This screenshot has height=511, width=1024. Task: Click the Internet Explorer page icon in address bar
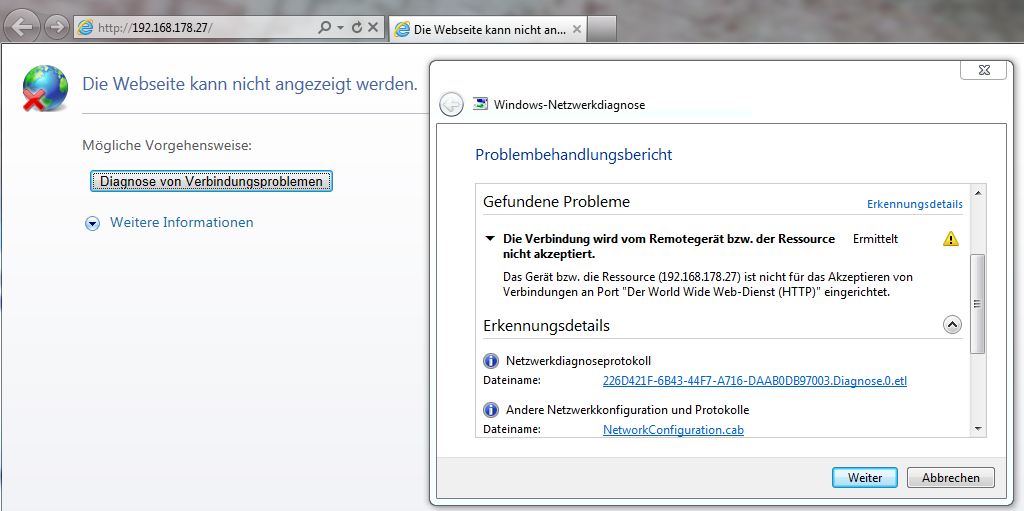pyautogui.click(x=86, y=27)
